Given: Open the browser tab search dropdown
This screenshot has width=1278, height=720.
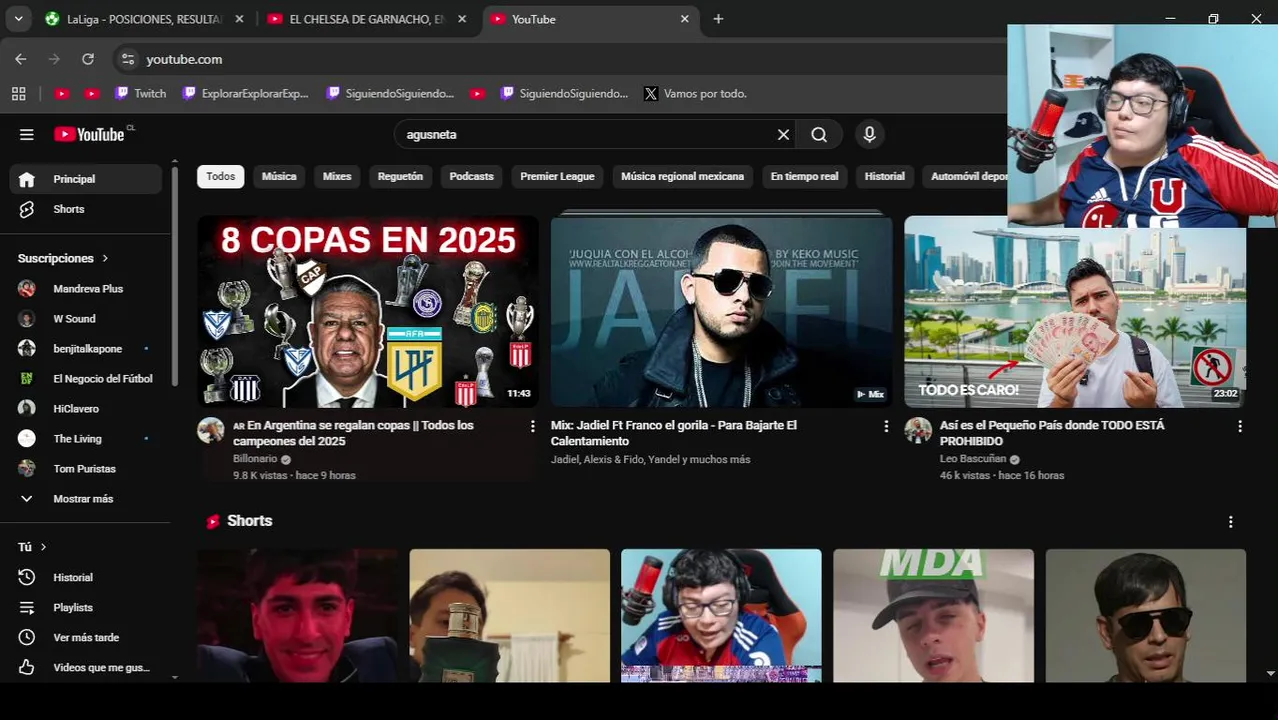Looking at the screenshot, I should (x=18, y=19).
